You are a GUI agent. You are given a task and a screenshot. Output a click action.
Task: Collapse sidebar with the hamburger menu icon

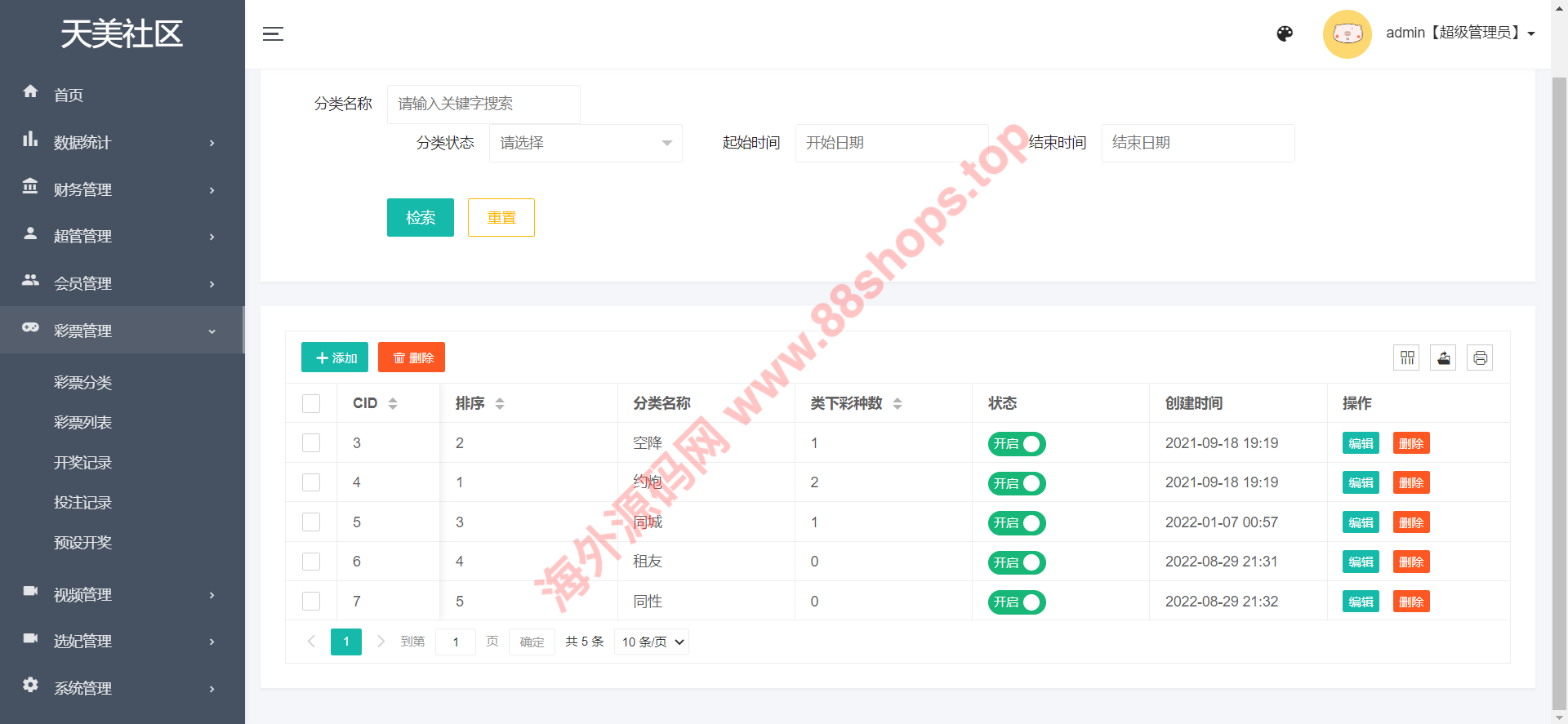(273, 33)
